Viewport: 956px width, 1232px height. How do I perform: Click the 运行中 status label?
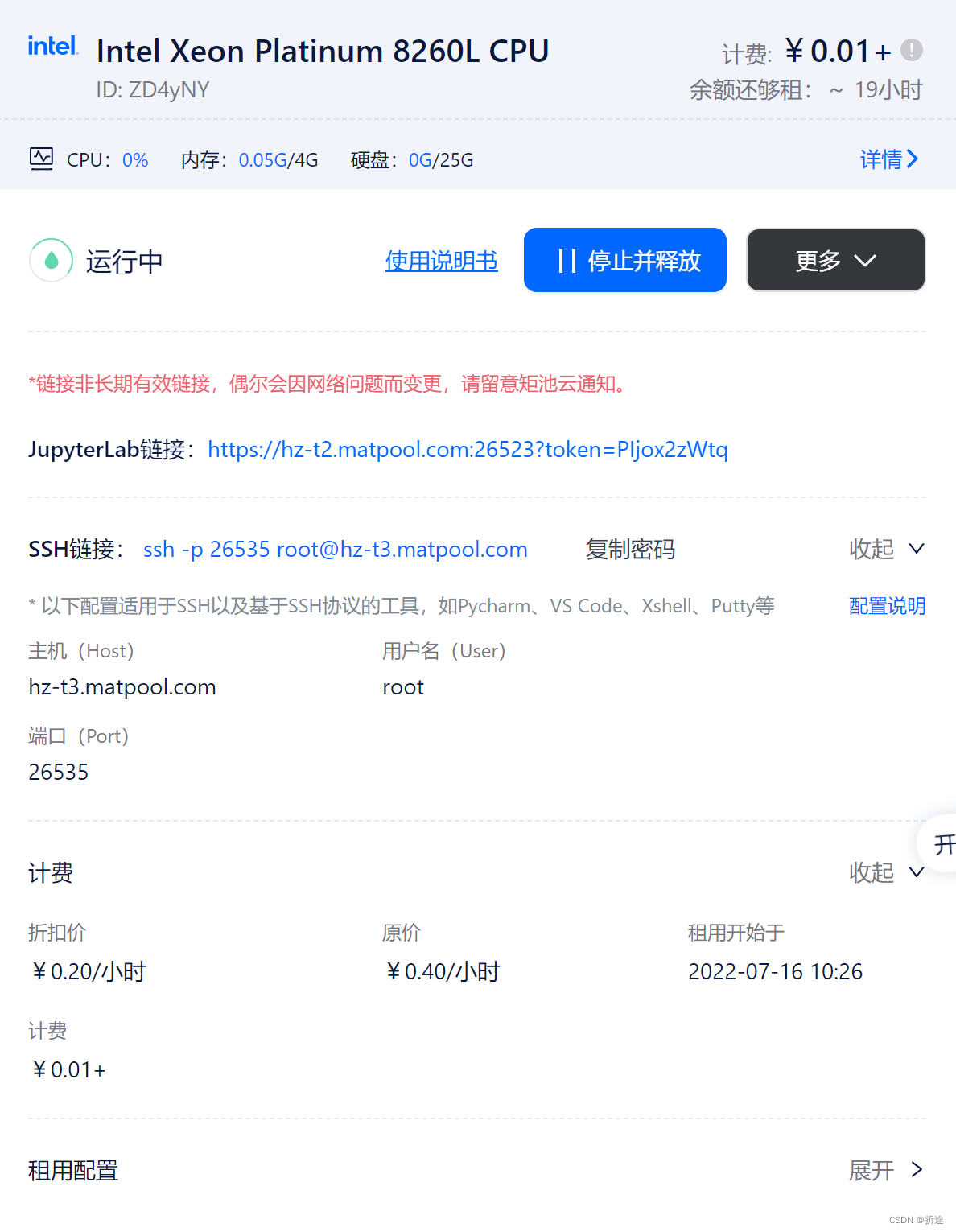tap(125, 261)
